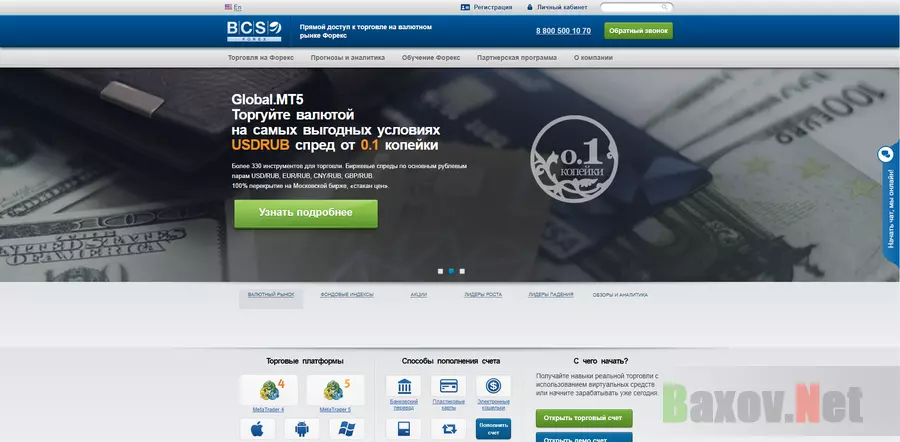Click the Узнать подробнее button
The image size is (900, 442).
pyautogui.click(x=306, y=214)
